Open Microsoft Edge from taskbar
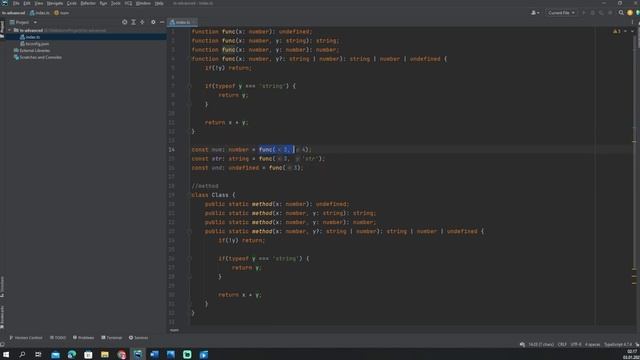This screenshot has width=640, height=360. 72,354
